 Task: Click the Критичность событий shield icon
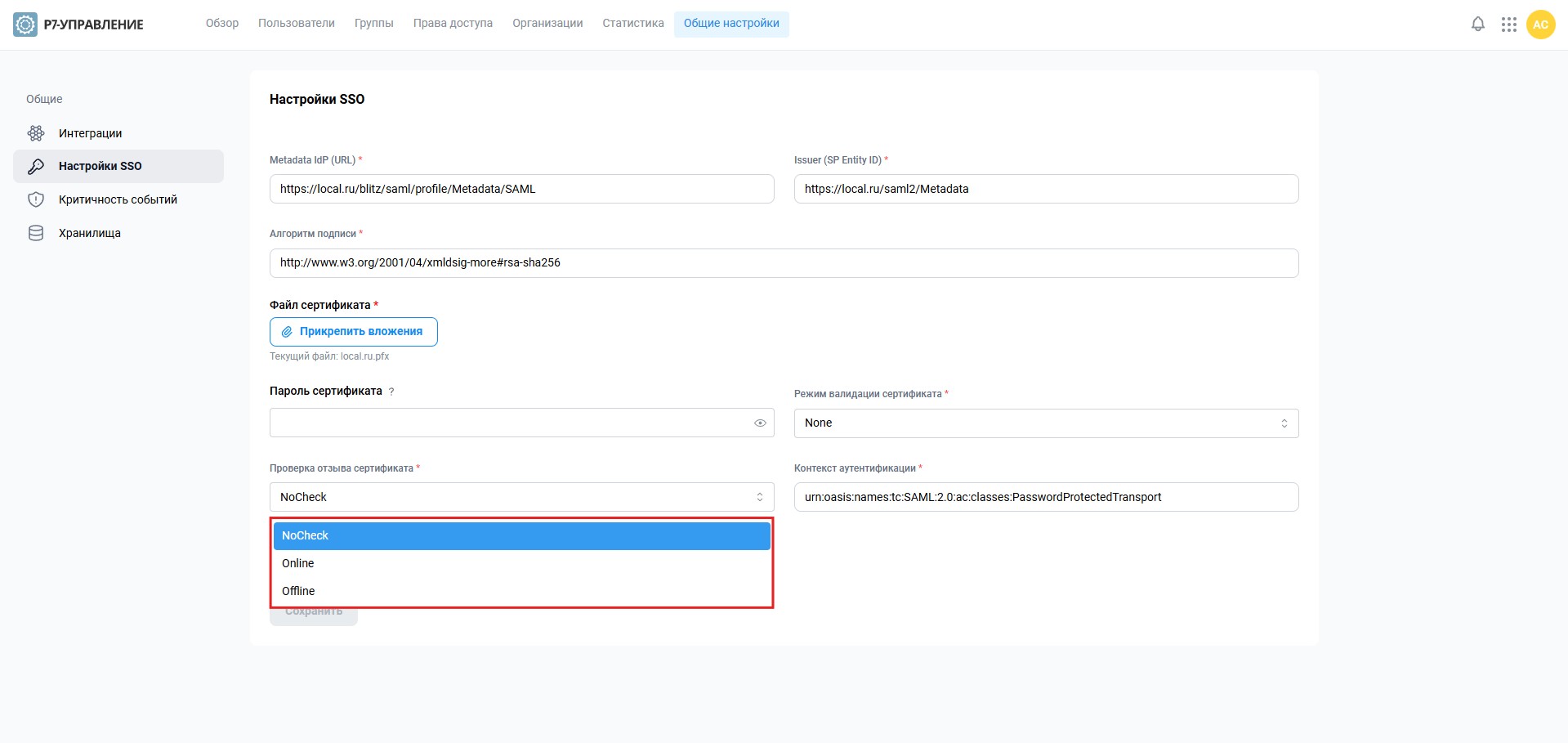36,199
